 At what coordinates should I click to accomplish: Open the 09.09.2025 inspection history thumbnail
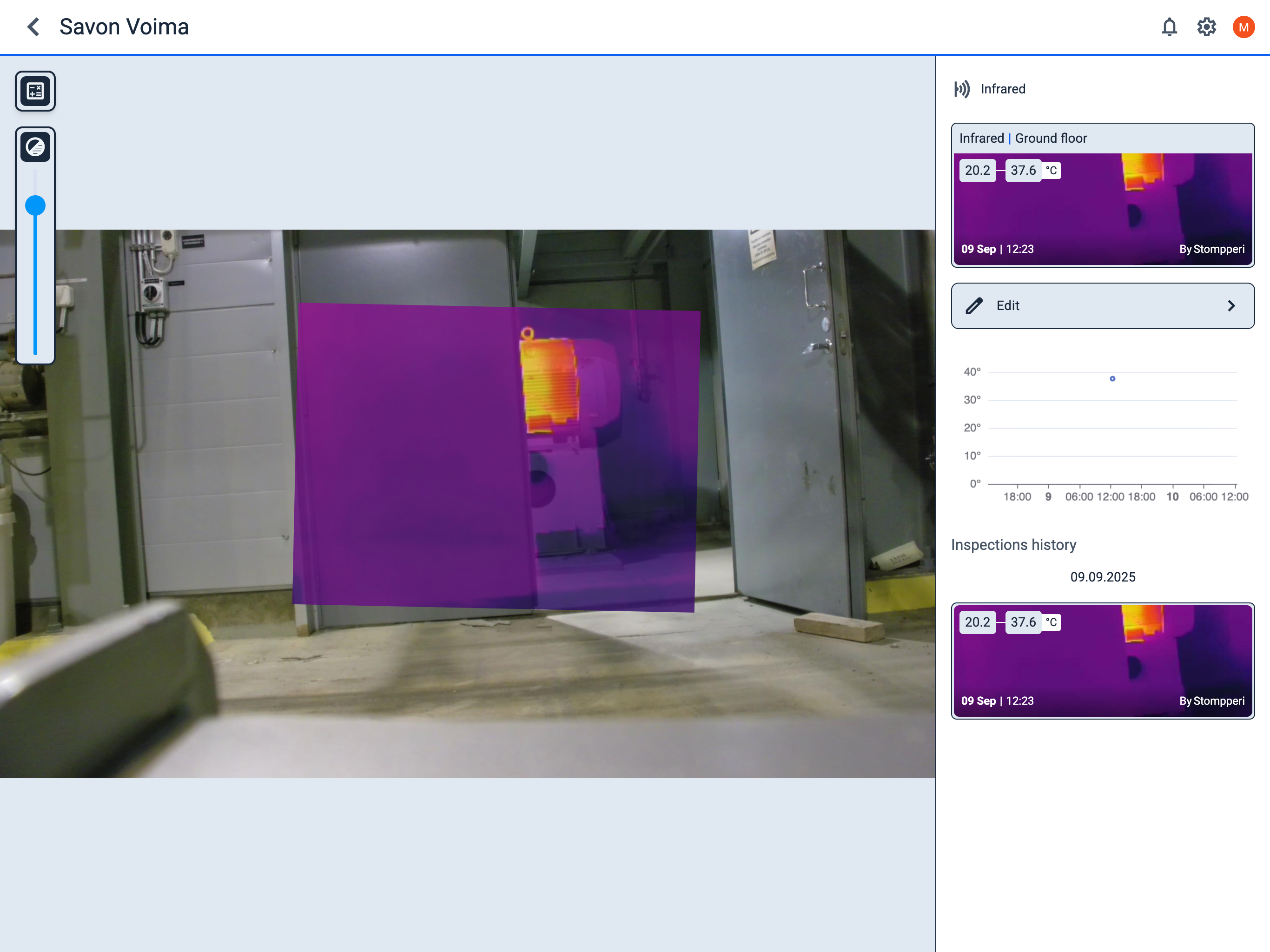click(1102, 661)
